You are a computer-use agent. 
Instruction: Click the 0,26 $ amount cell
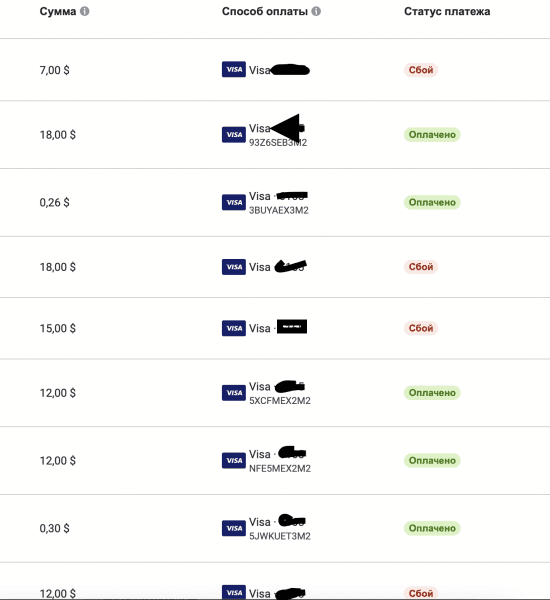point(54,202)
